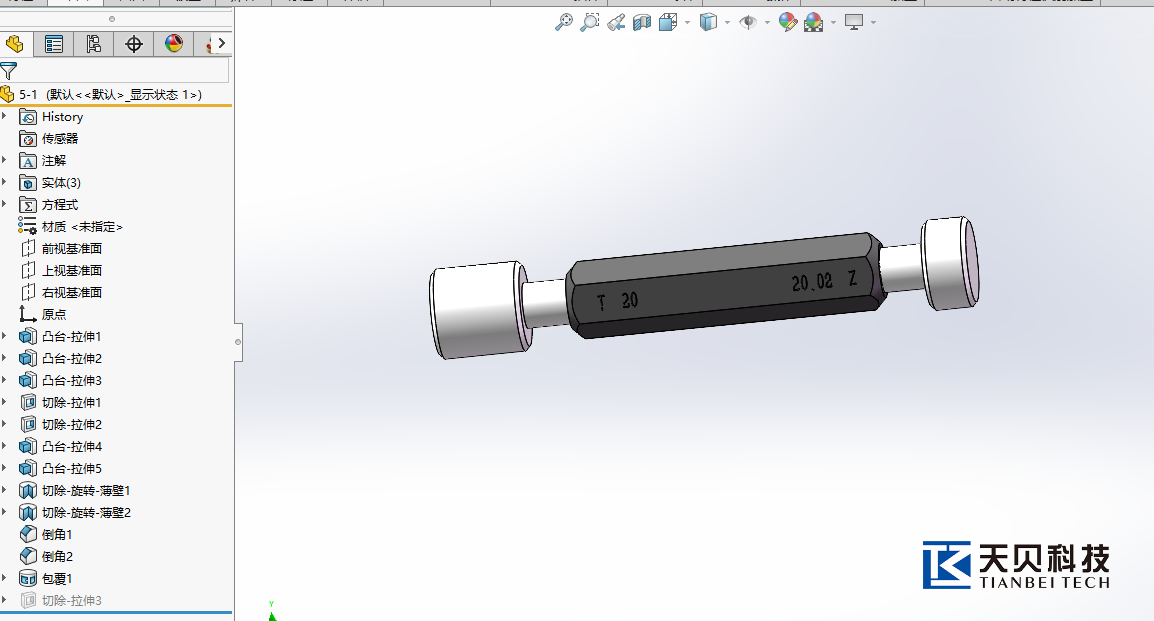Select the dark hexagonal handle of the model
Screen dimensions: 1154x621
point(726,285)
